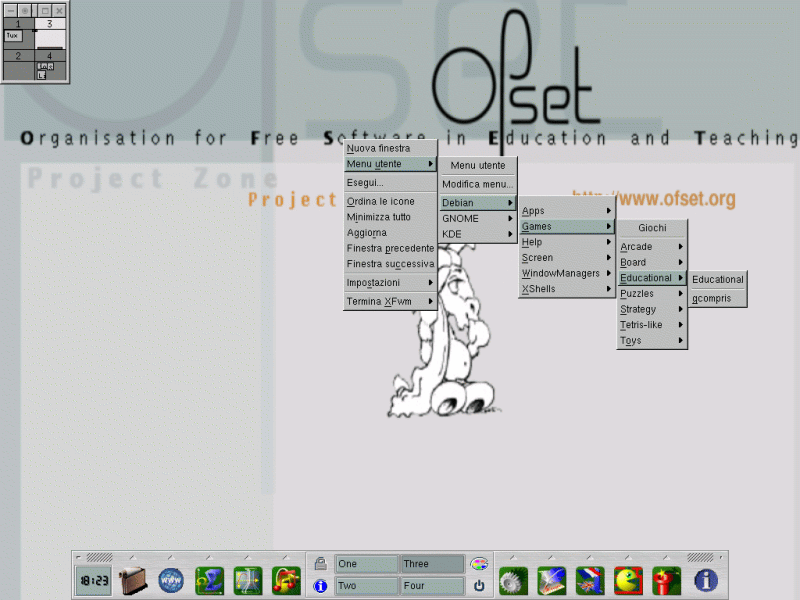This screenshot has width=800, height=600.
Task: Launch the red star-topped icon beside Pac-Man
Action: click(x=666, y=581)
